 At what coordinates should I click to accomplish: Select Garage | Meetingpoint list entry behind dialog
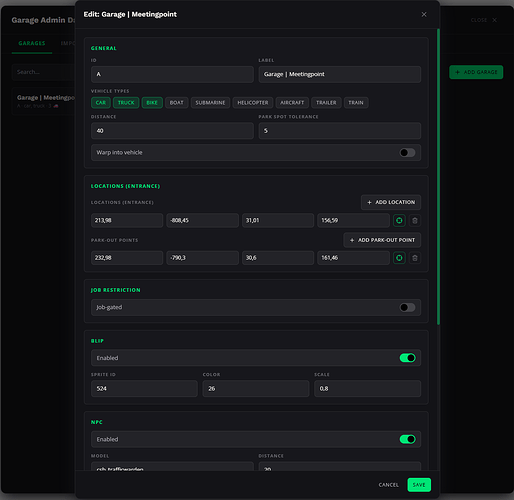coord(43,101)
